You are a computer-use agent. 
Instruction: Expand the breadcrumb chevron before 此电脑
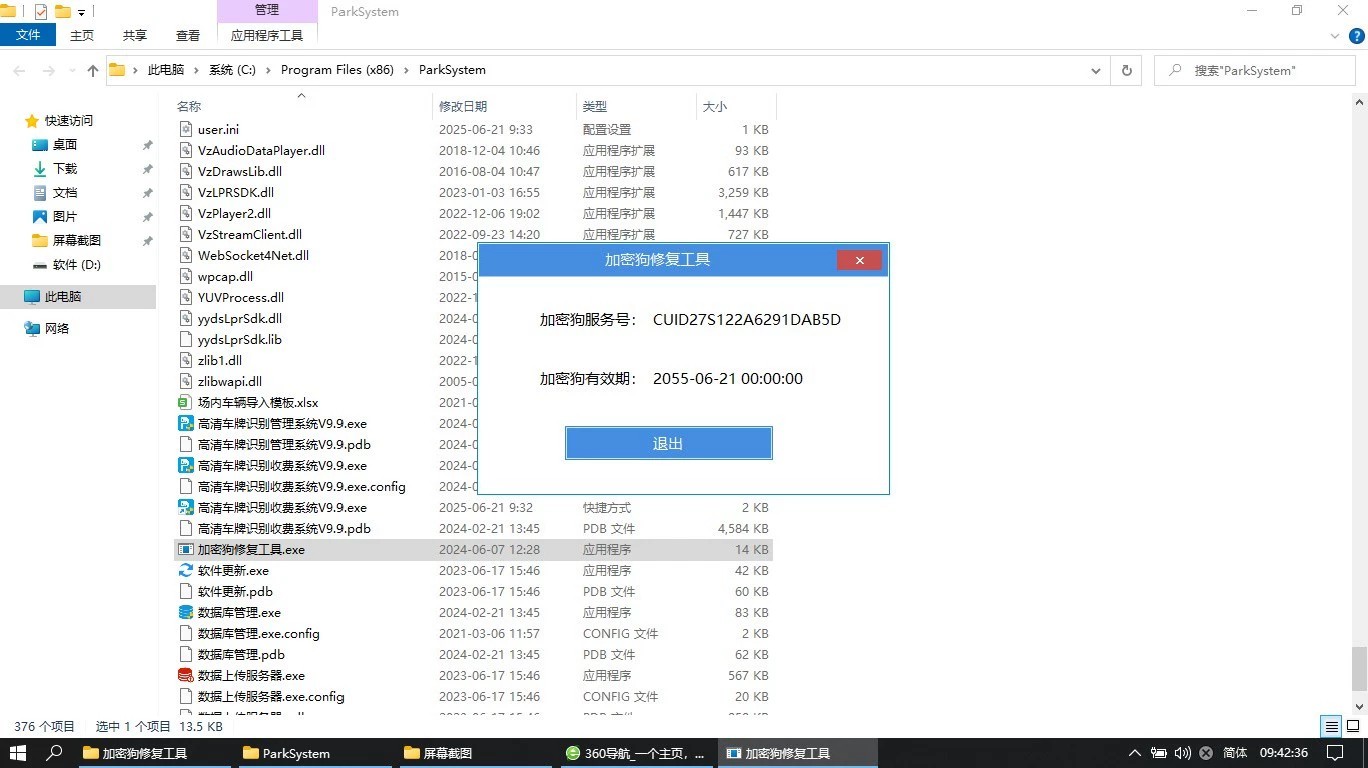tap(136, 70)
